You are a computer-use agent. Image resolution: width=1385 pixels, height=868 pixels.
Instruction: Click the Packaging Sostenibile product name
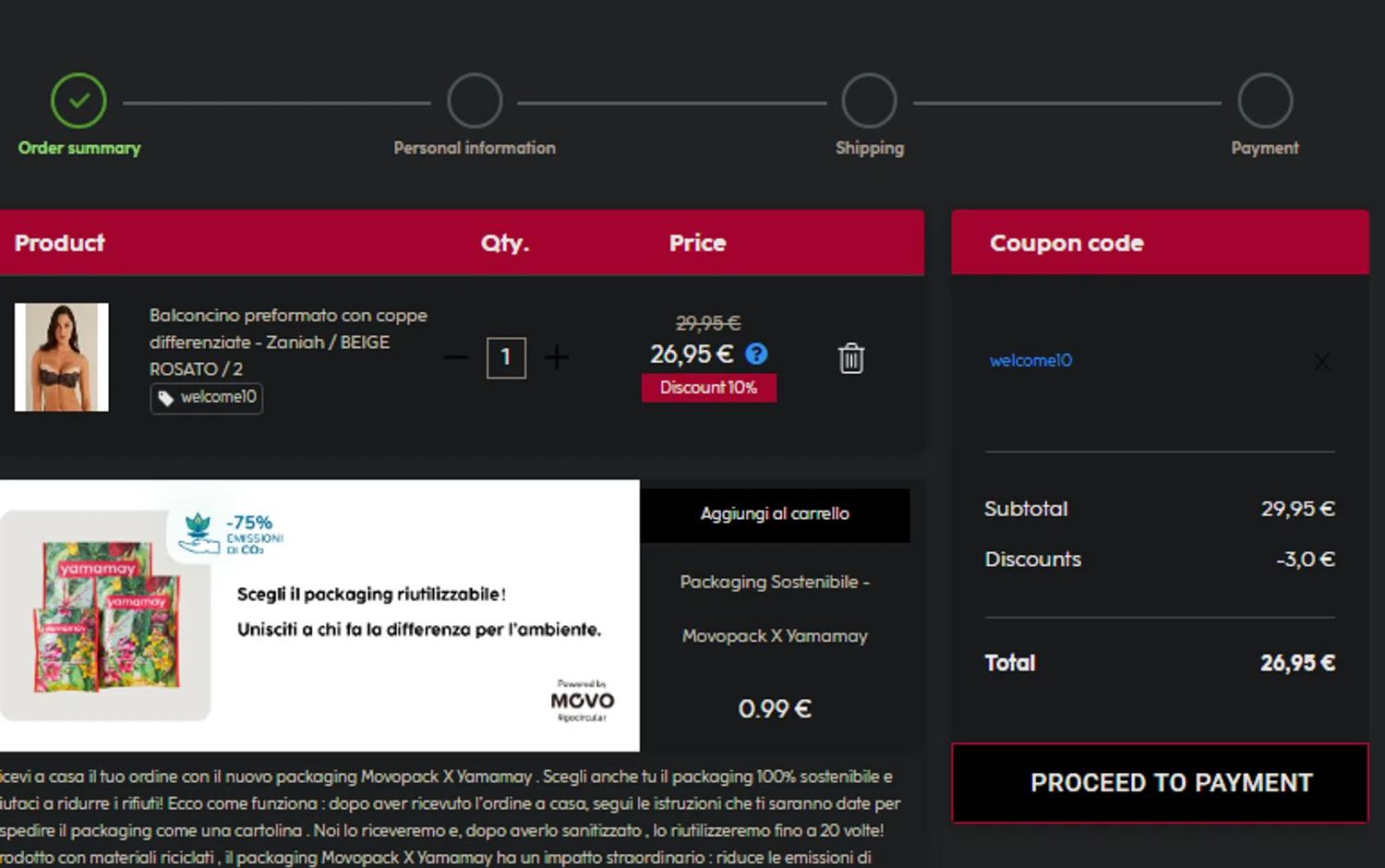775,609
